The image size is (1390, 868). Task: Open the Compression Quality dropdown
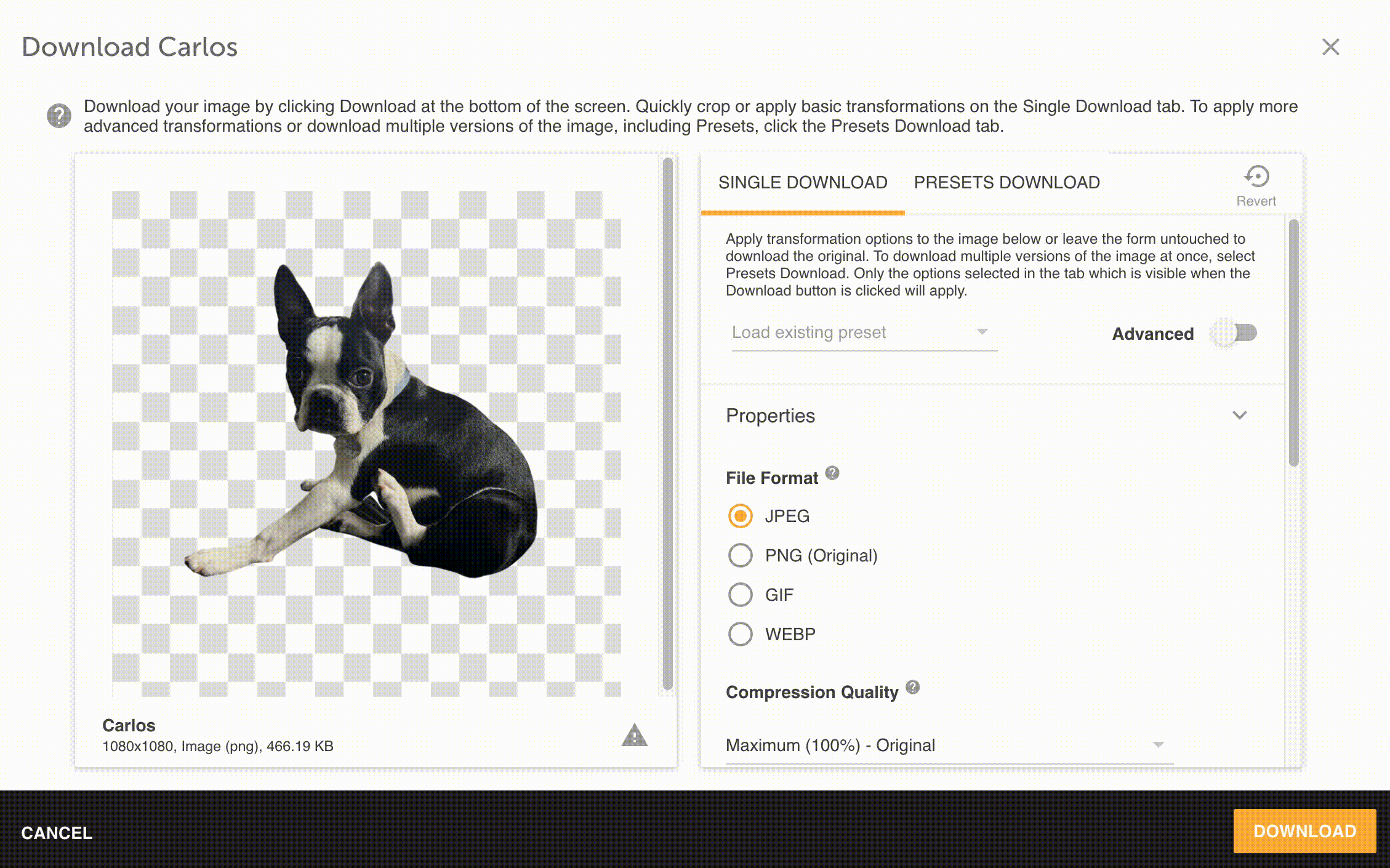point(949,745)
